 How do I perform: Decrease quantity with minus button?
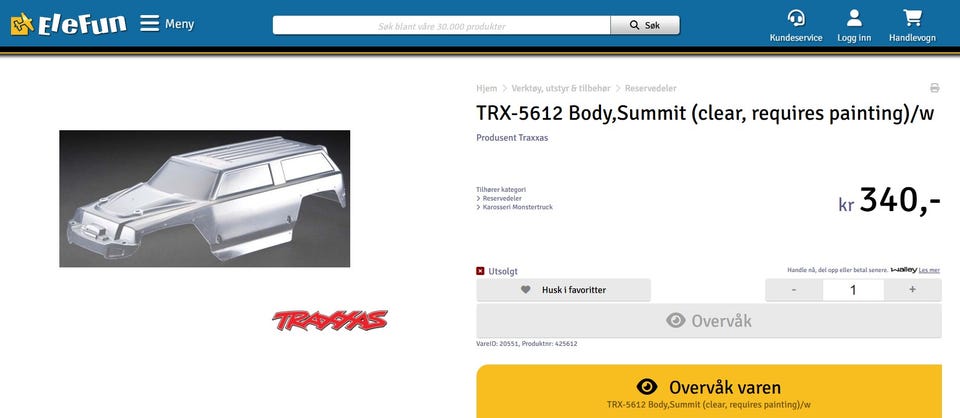[794, 289]
